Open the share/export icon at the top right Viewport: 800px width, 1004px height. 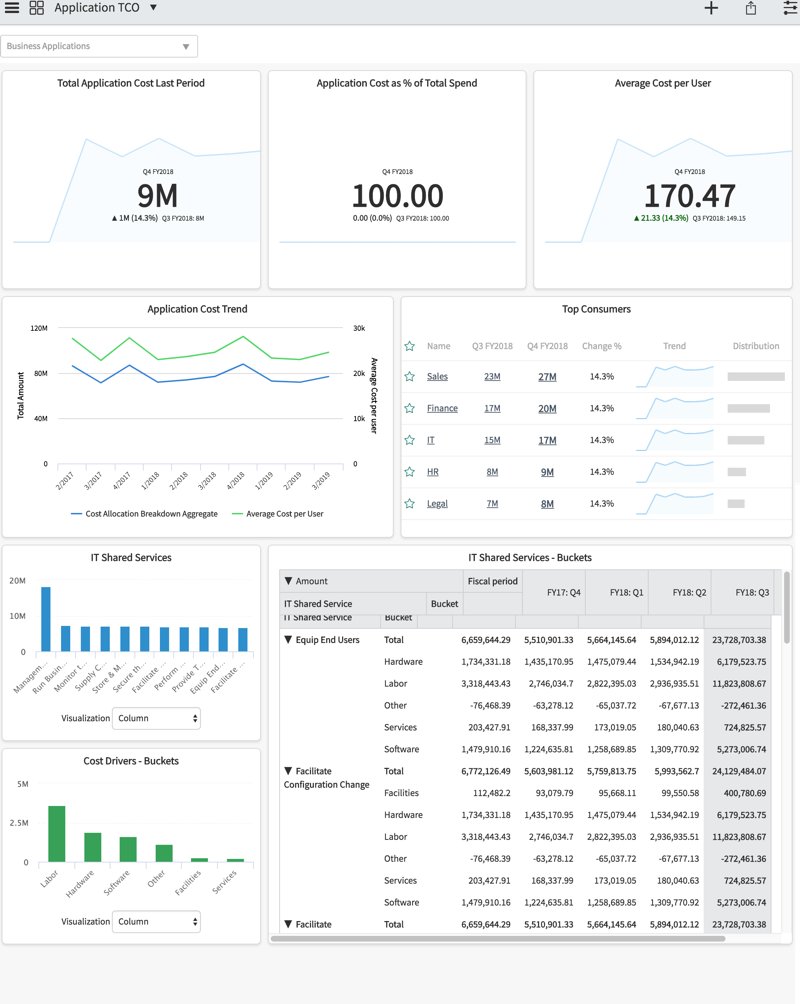click(750, 8)
